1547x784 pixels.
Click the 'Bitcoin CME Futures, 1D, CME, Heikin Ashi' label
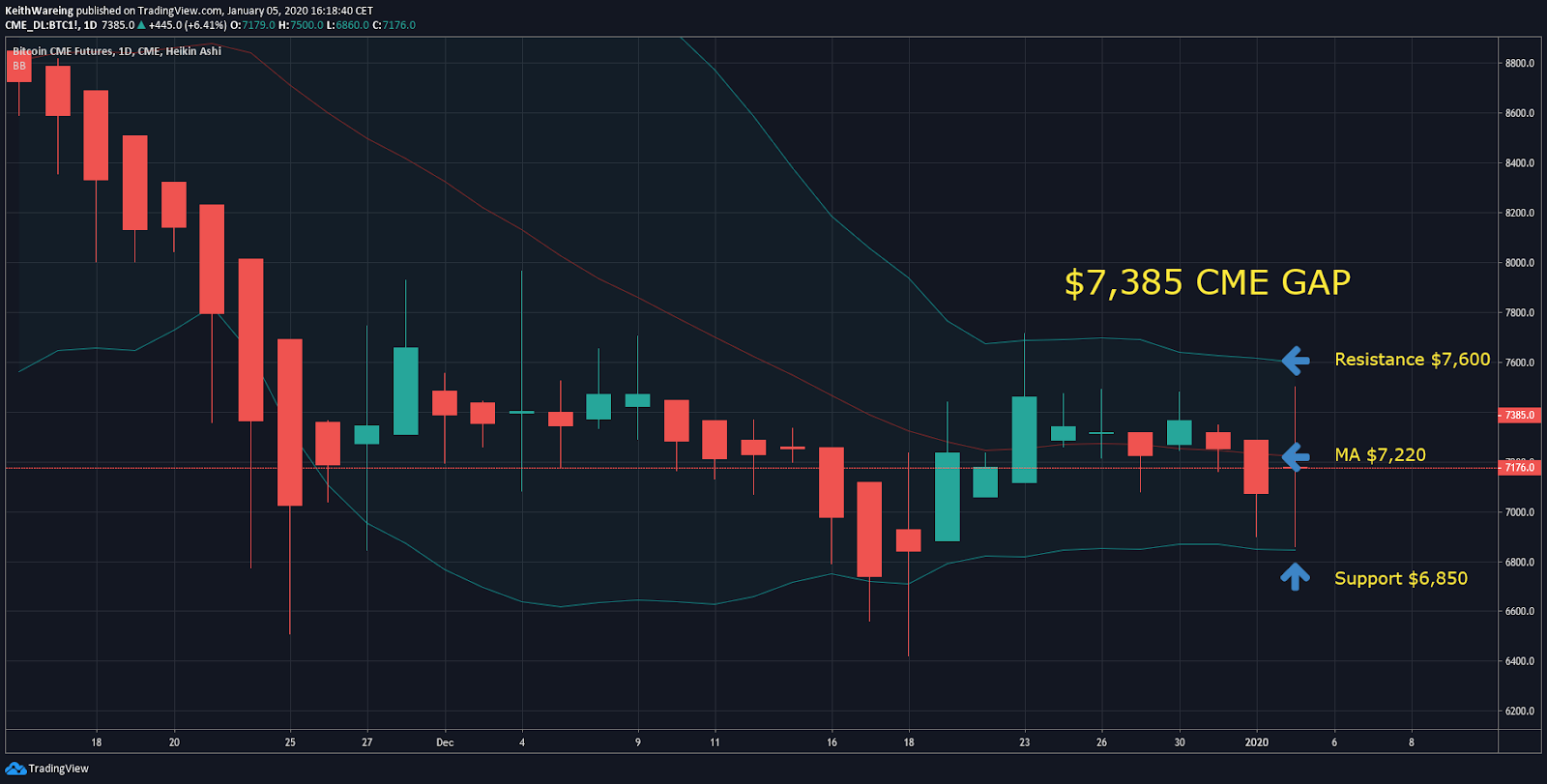click(x=117, y=51)
